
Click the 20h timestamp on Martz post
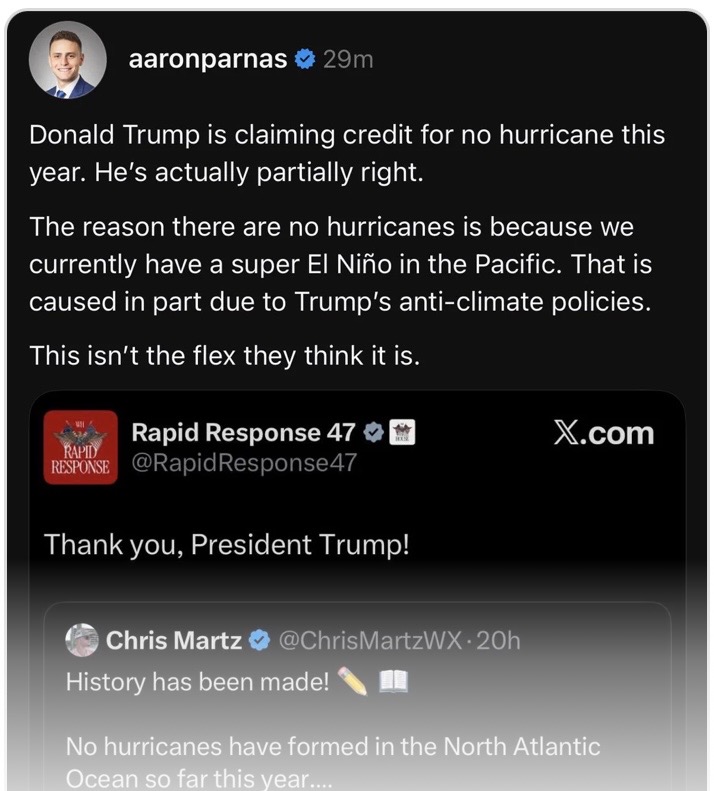498,641
